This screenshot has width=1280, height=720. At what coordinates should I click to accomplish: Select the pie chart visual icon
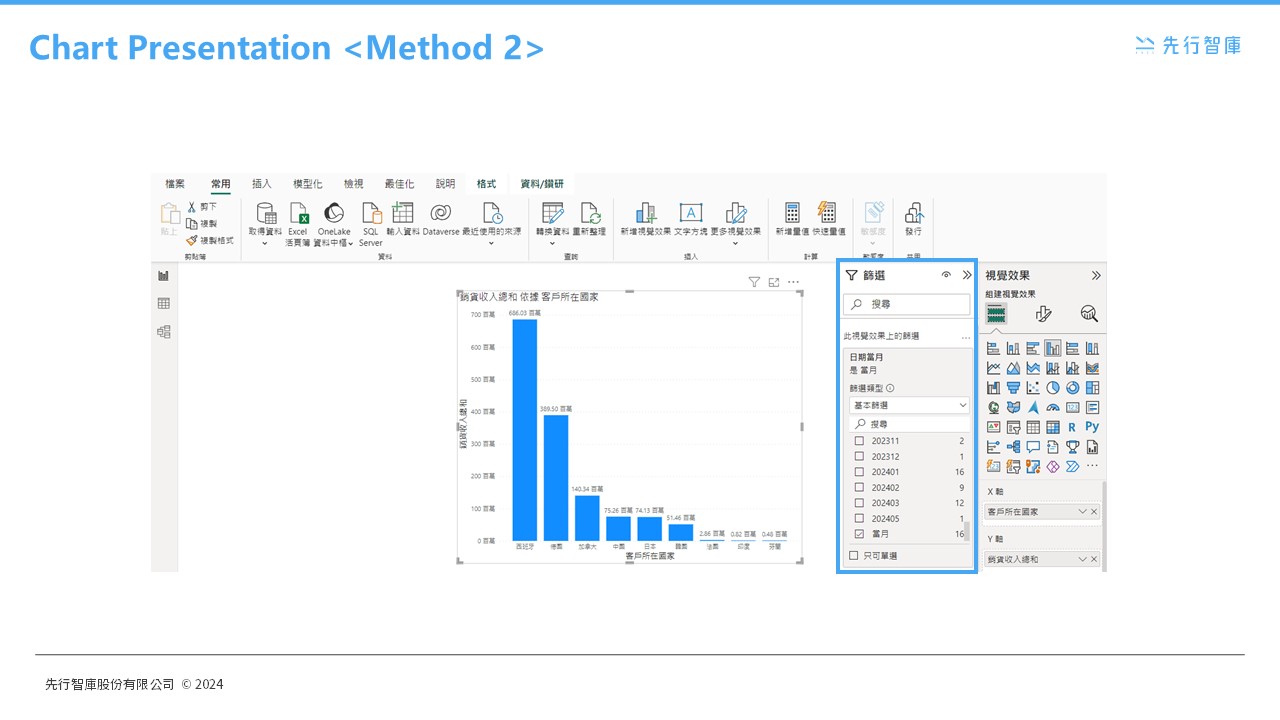(1051, 386)
